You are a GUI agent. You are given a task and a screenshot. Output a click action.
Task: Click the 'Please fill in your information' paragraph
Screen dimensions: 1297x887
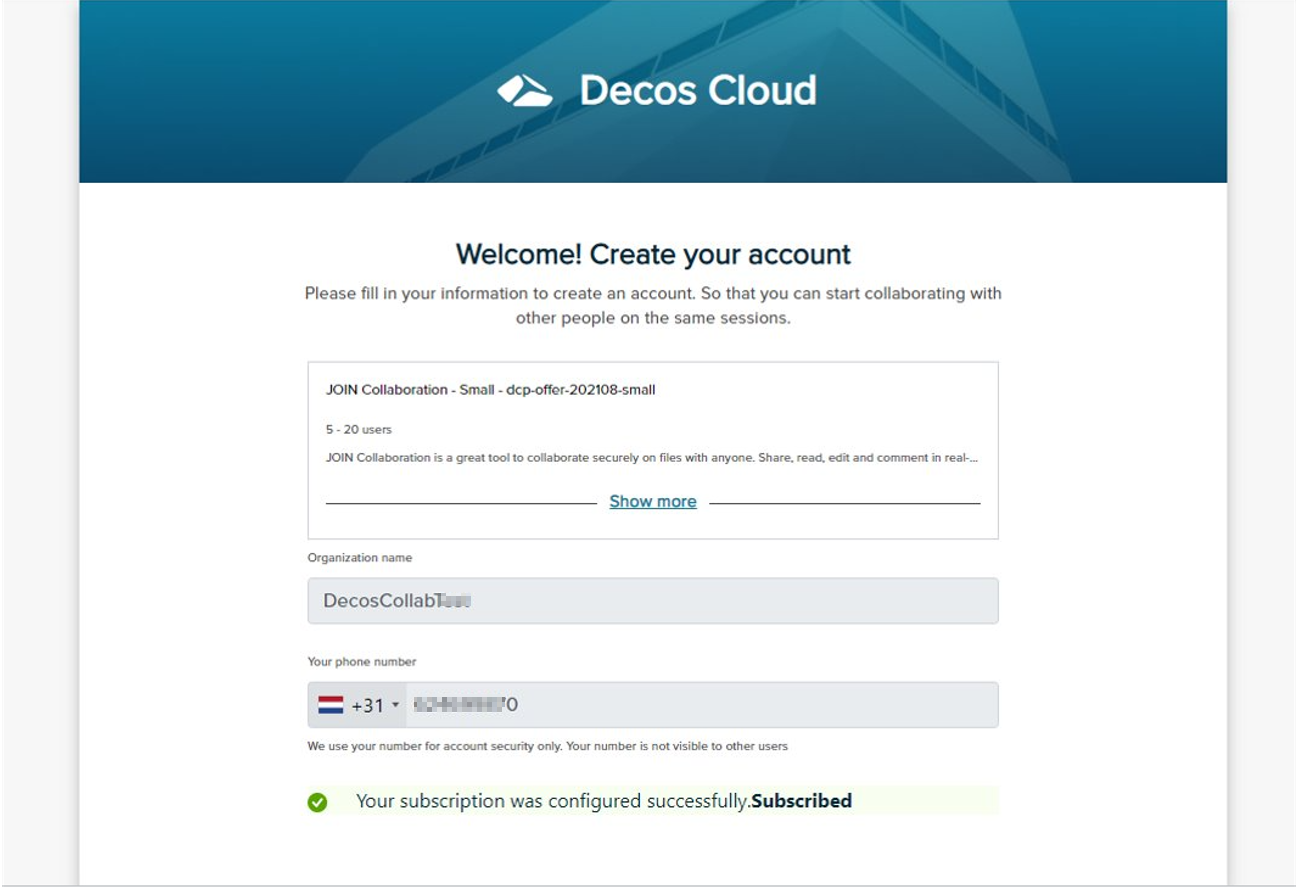(x=653, y=306)
